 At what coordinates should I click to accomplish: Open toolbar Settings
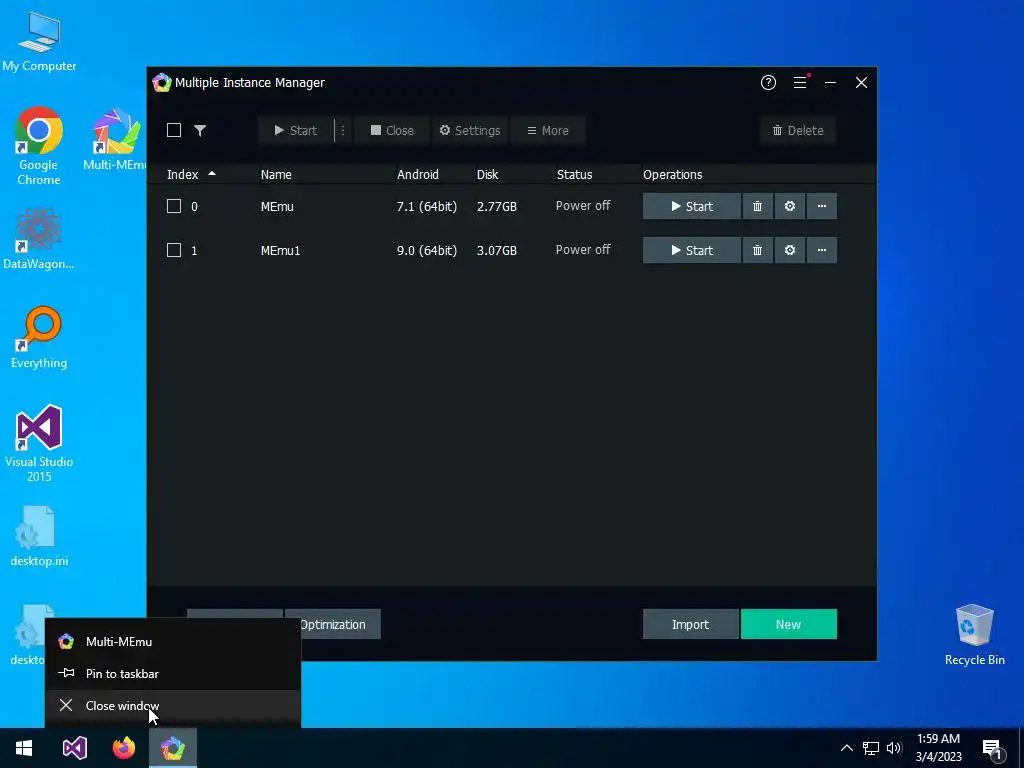470,130
